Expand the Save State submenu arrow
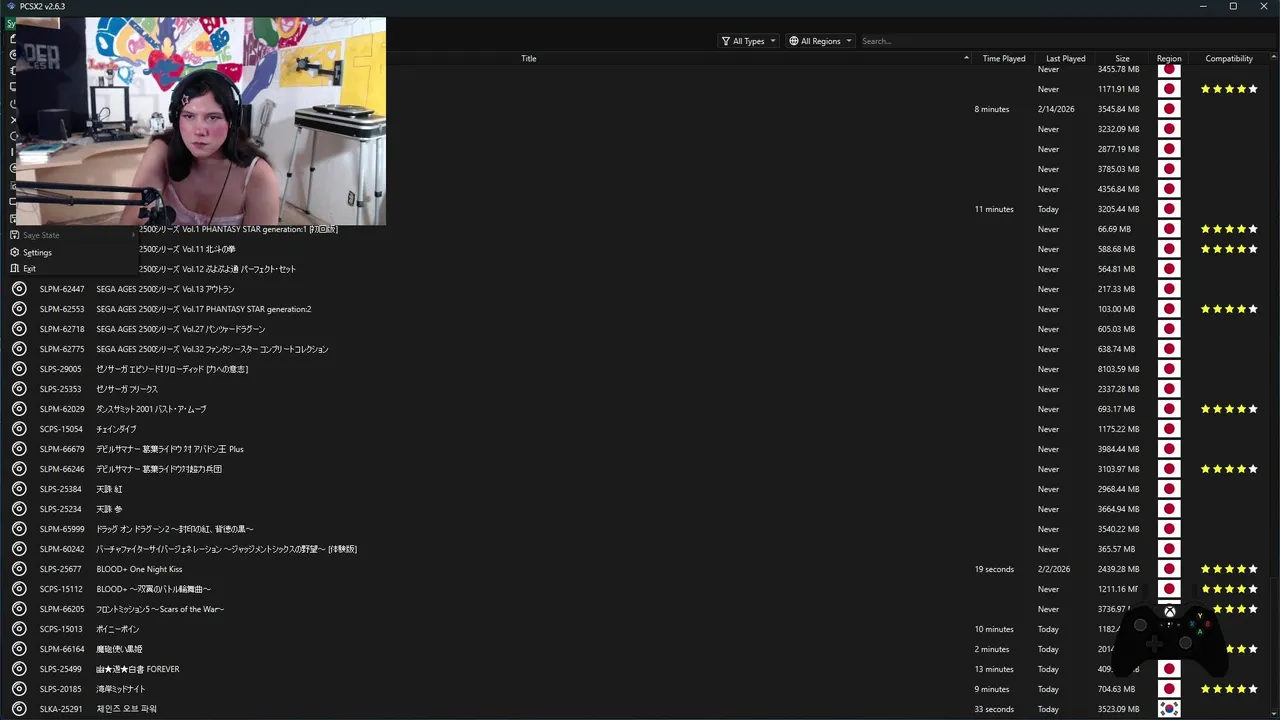 132,235
